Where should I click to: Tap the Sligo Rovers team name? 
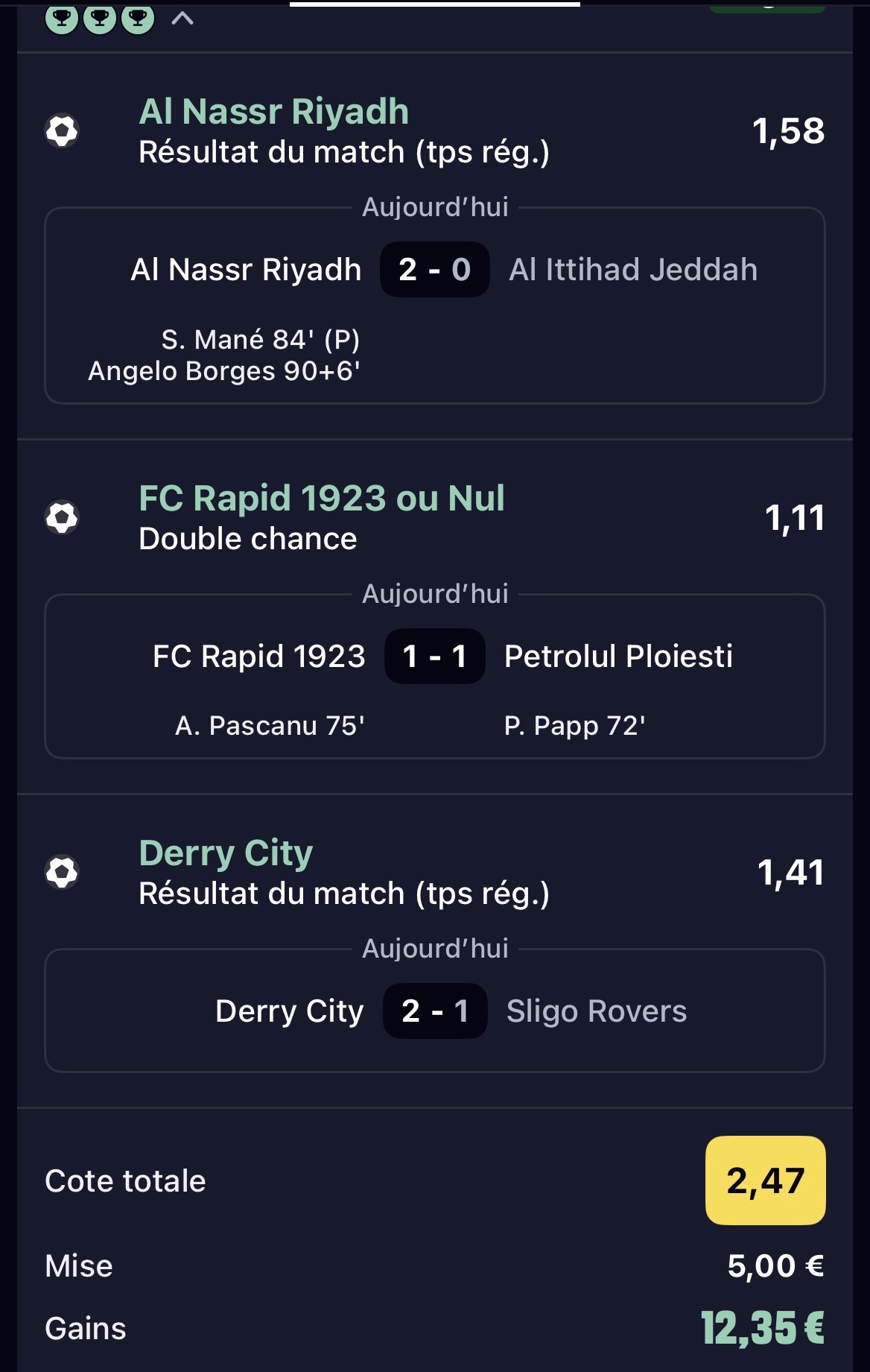click(597, 1011)
